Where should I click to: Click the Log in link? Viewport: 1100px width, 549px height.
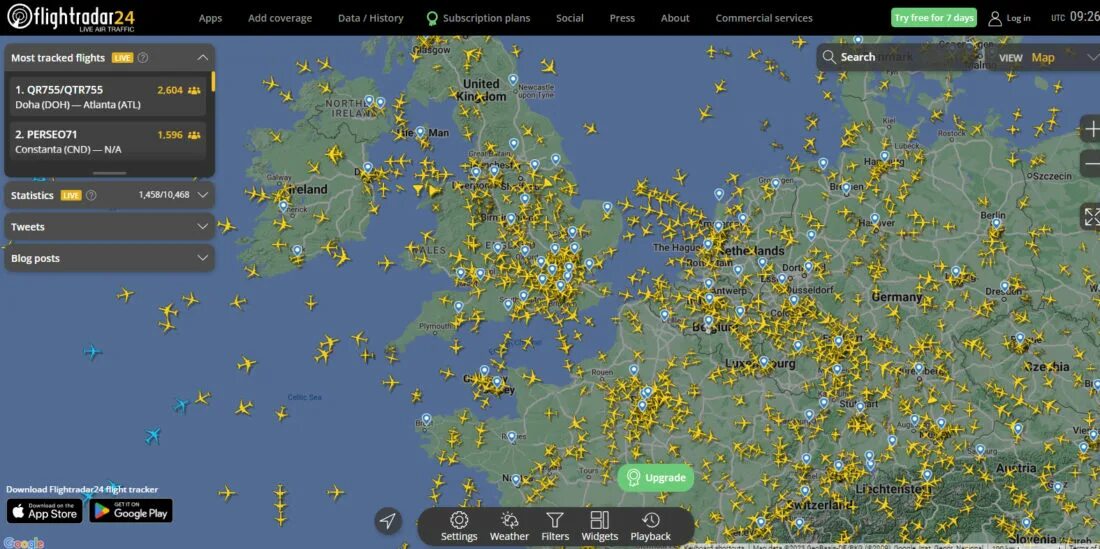tap(1018, 18)
